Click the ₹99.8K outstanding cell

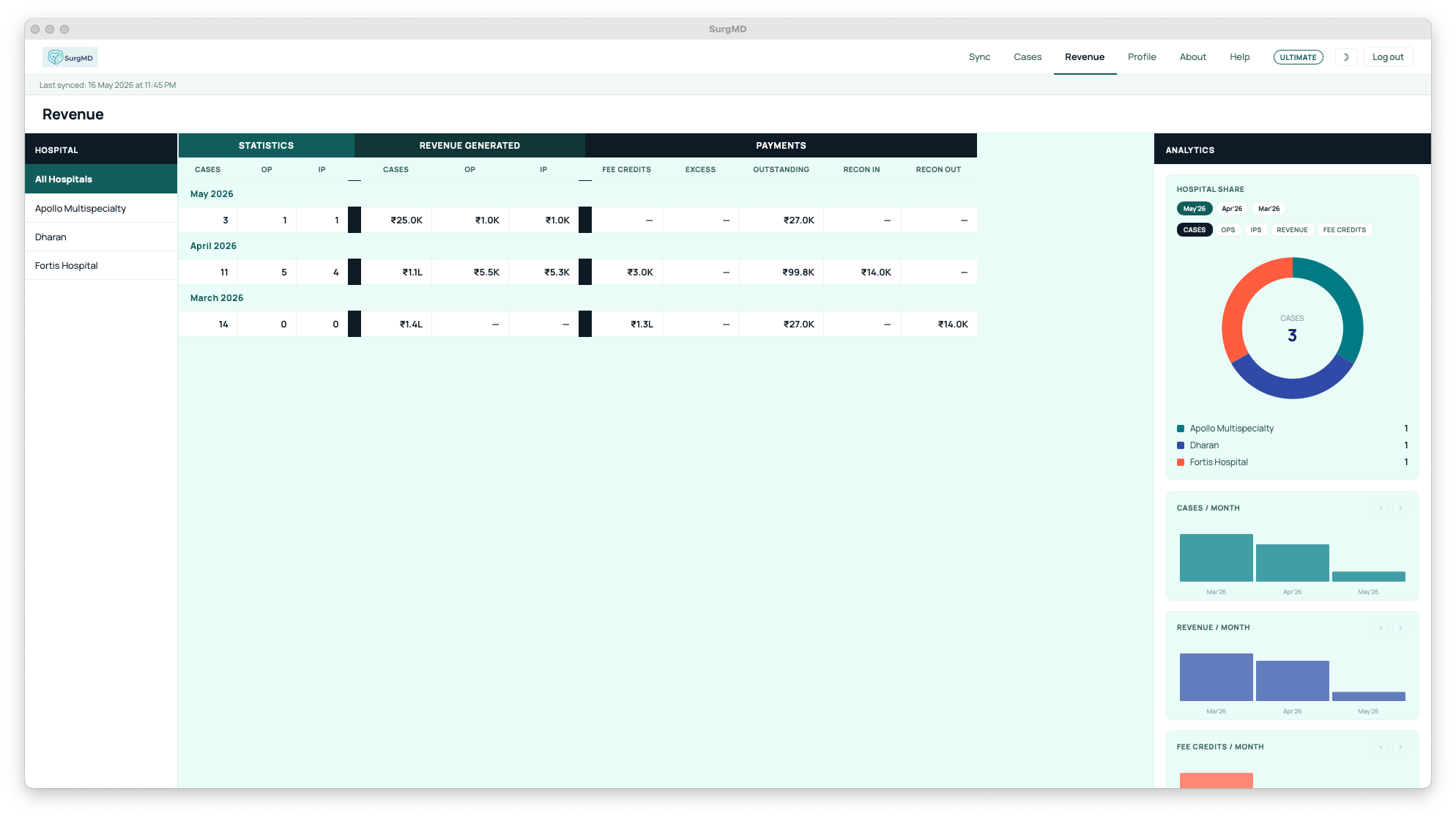pos(781,273)
